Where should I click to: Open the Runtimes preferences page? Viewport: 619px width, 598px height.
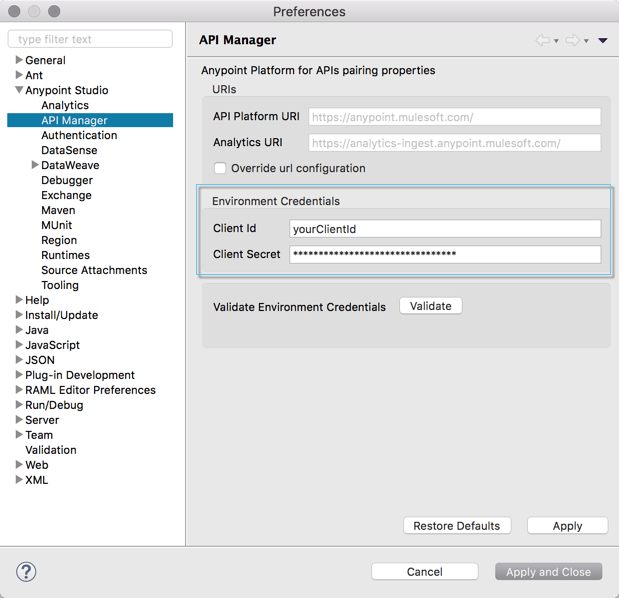click(x=66, y=255)
